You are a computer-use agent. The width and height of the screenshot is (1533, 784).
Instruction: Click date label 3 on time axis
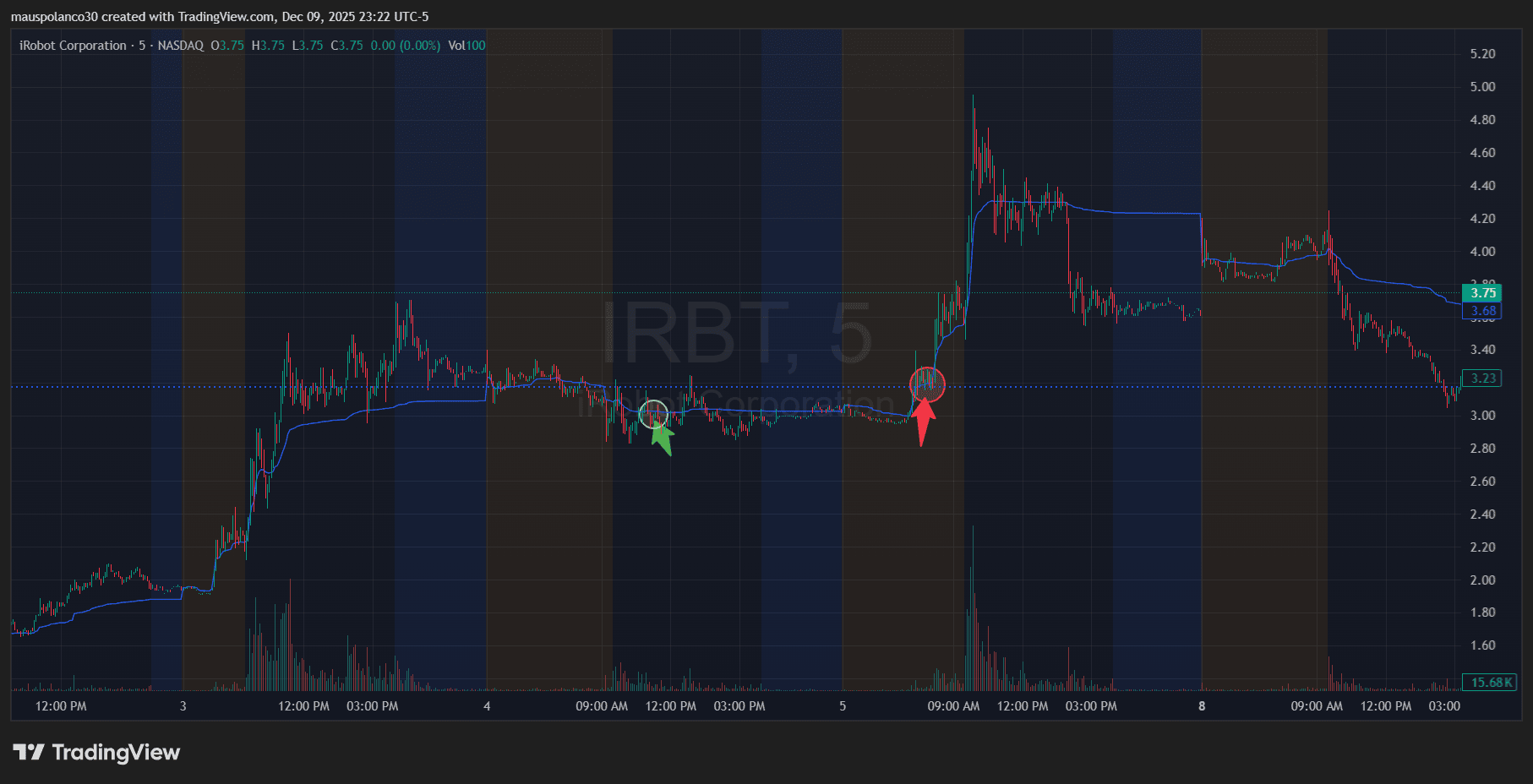183,706
